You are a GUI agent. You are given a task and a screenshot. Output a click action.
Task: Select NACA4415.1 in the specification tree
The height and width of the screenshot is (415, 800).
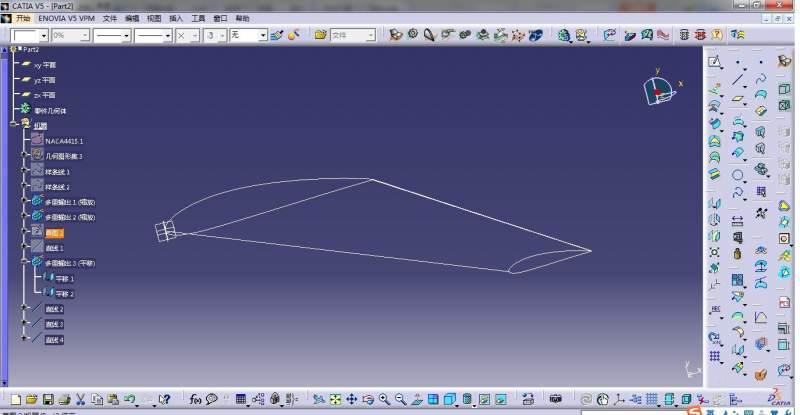click(x=64, y=141)
